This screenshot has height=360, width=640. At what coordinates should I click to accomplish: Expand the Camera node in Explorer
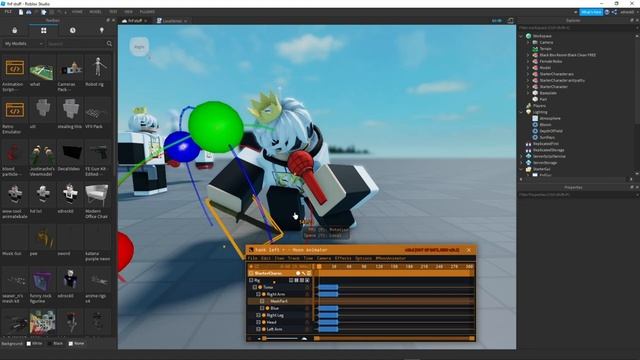coord(528,42)
